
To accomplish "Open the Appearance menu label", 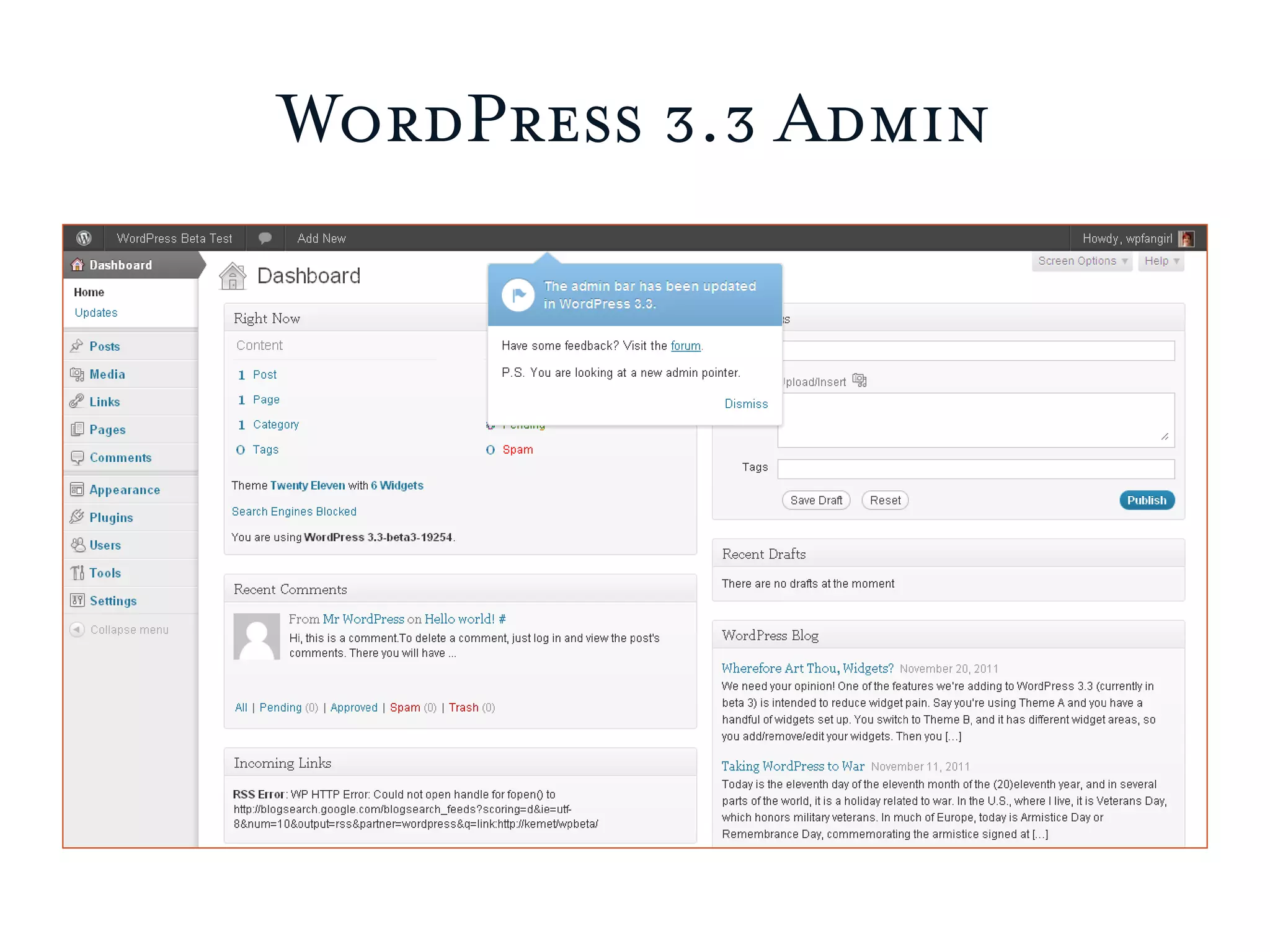I will tap(125, 490).
